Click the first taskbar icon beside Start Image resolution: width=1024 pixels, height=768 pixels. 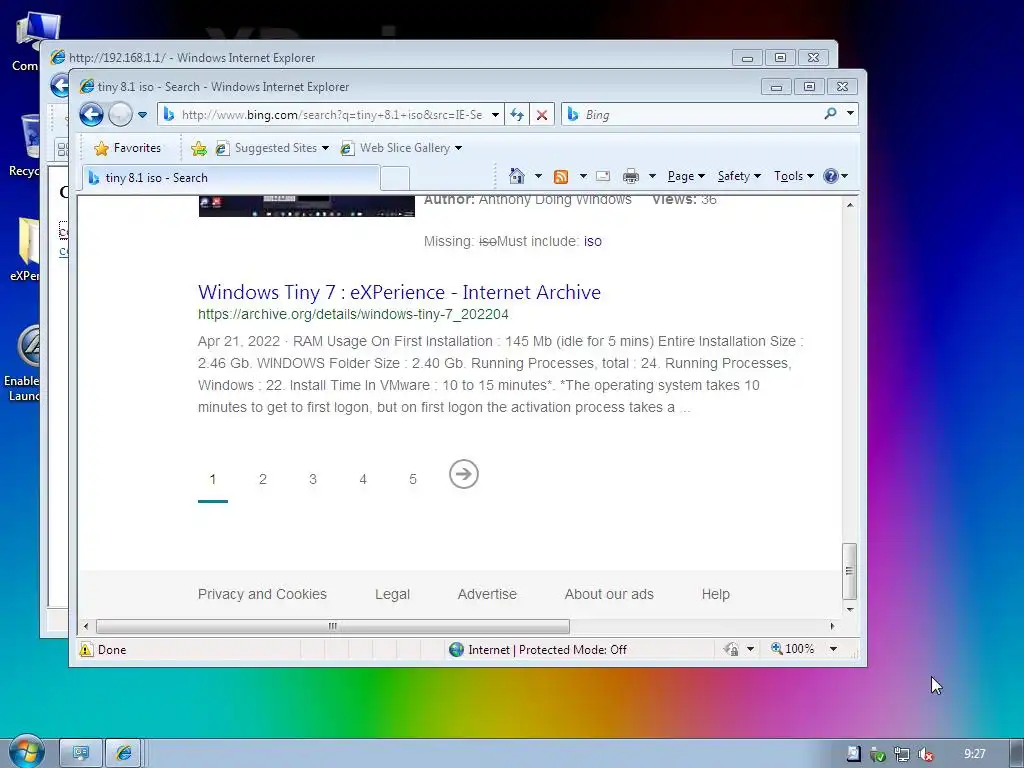81,753
